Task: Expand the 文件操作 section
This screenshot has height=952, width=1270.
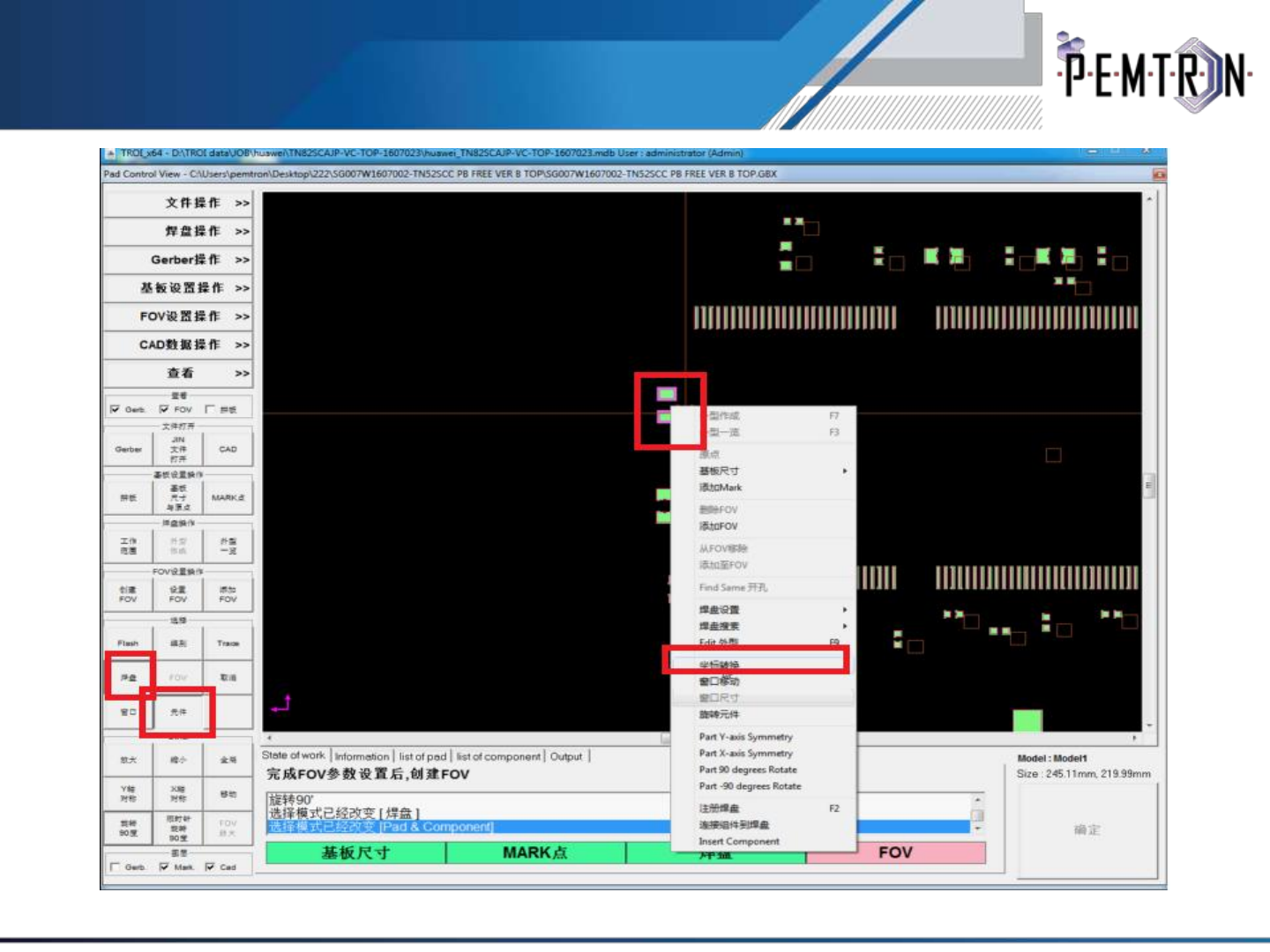Action: pyautogui.click(x=178, y=204)
